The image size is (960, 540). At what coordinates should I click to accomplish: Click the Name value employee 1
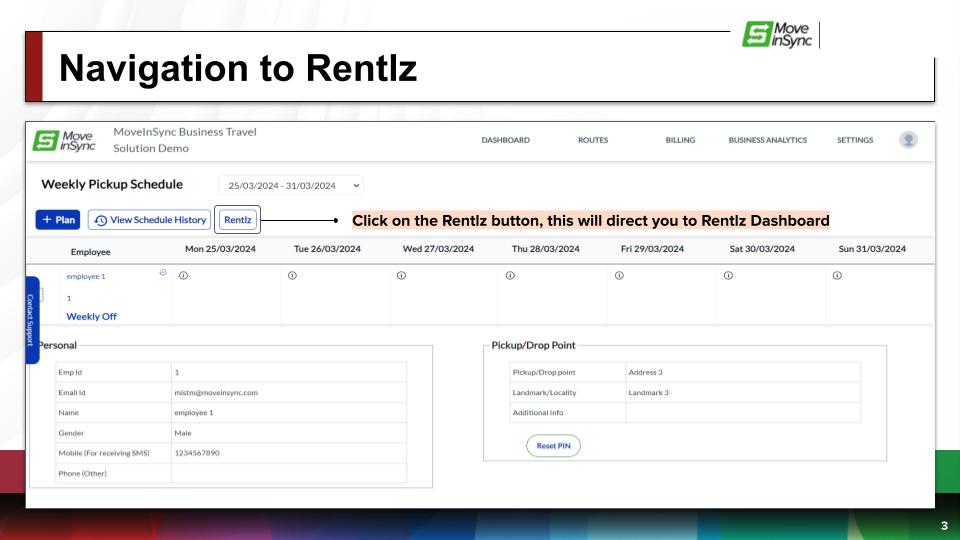(x=193, y=413)
